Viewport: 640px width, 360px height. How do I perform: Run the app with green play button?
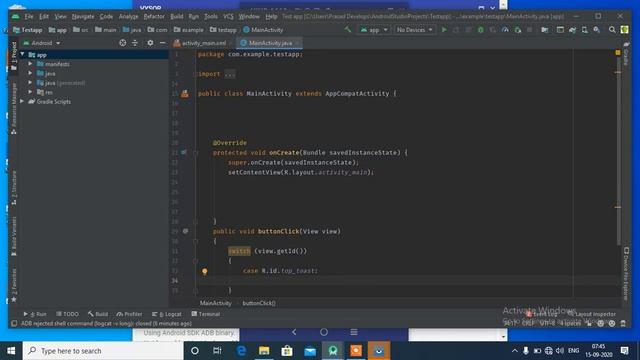pos(444,30)
